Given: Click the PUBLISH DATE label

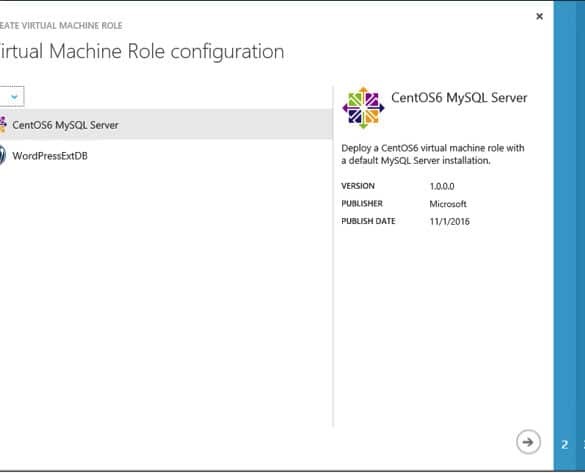Looking at the screenshot, I should [368, 221].
